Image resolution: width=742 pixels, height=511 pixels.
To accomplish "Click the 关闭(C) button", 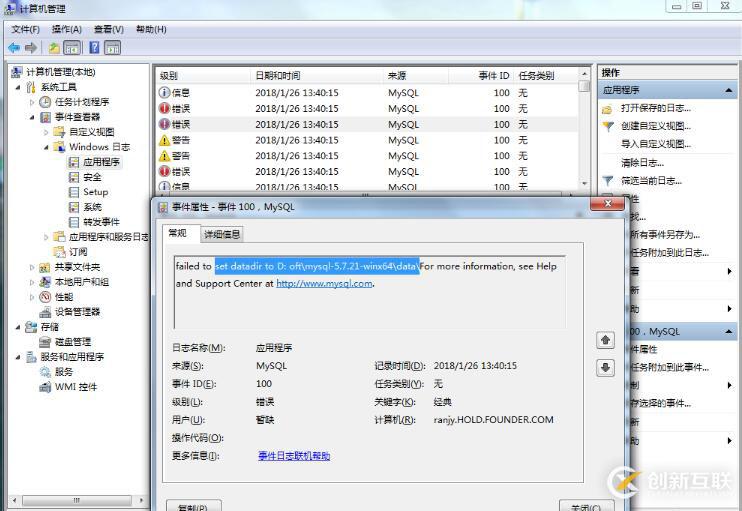I will [587, 505].
